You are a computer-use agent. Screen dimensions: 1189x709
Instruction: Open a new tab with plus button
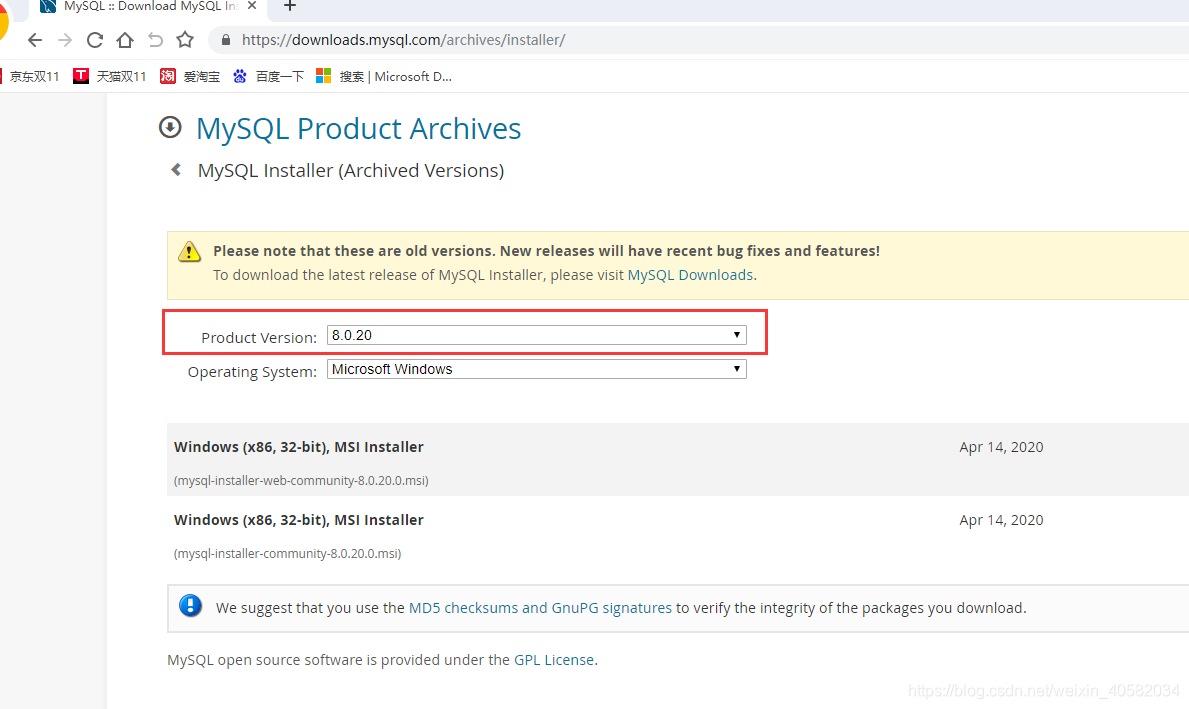[290, 6]
